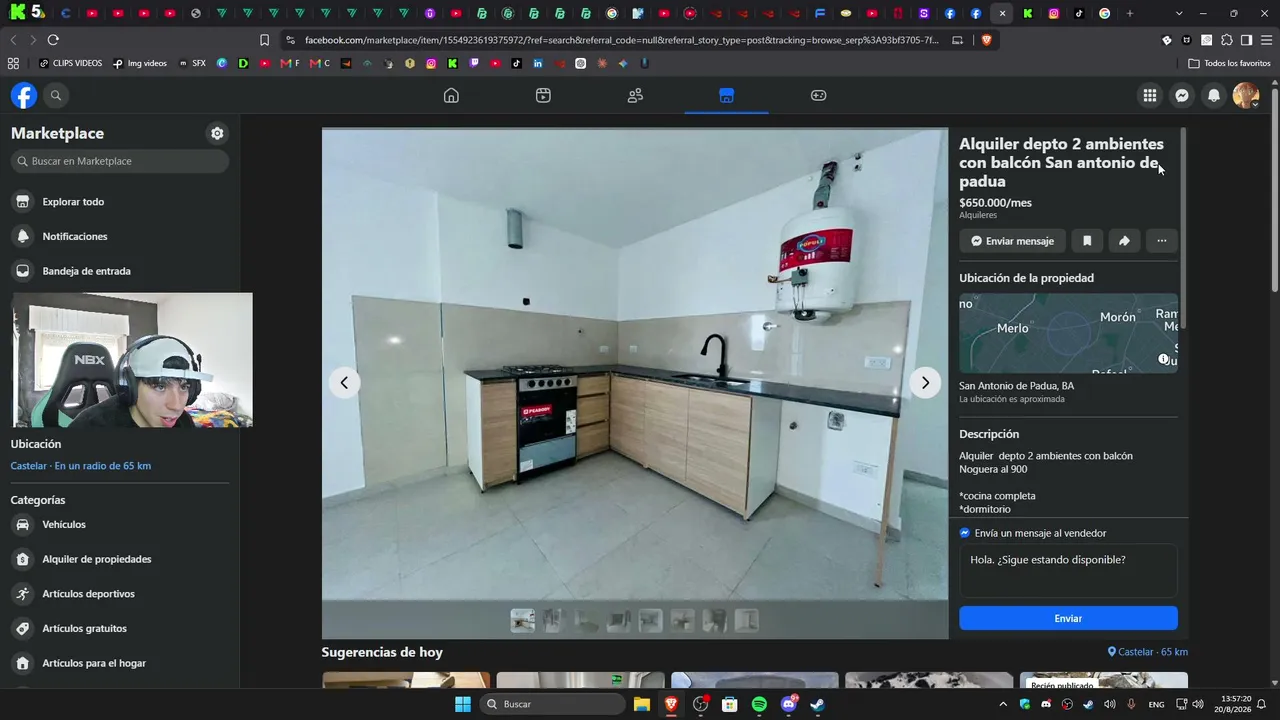Reload the page in the browser

tap(53, 40)
